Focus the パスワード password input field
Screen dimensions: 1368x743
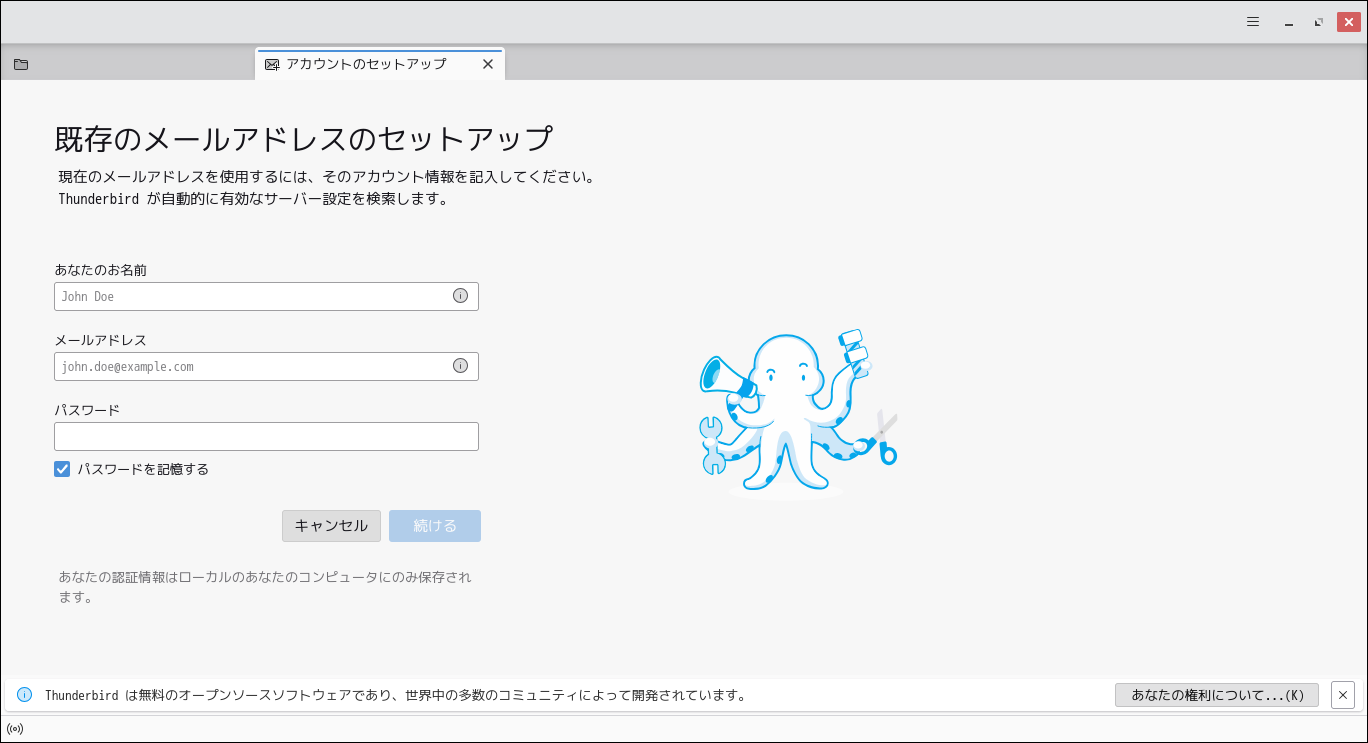pyautogui.click(x=266, y=436)
